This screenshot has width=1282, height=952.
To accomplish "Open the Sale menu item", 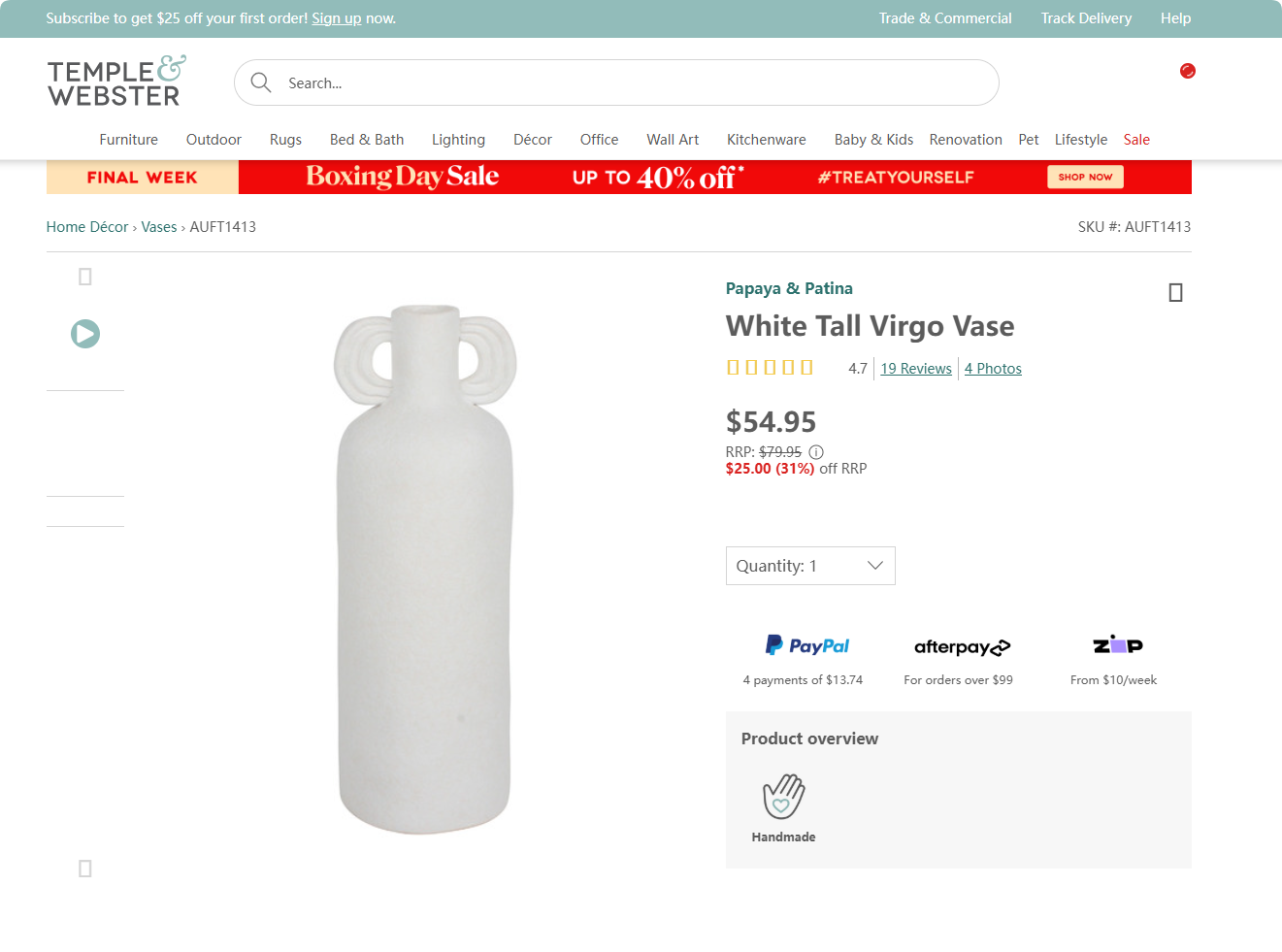I will tap(1136, 140).
